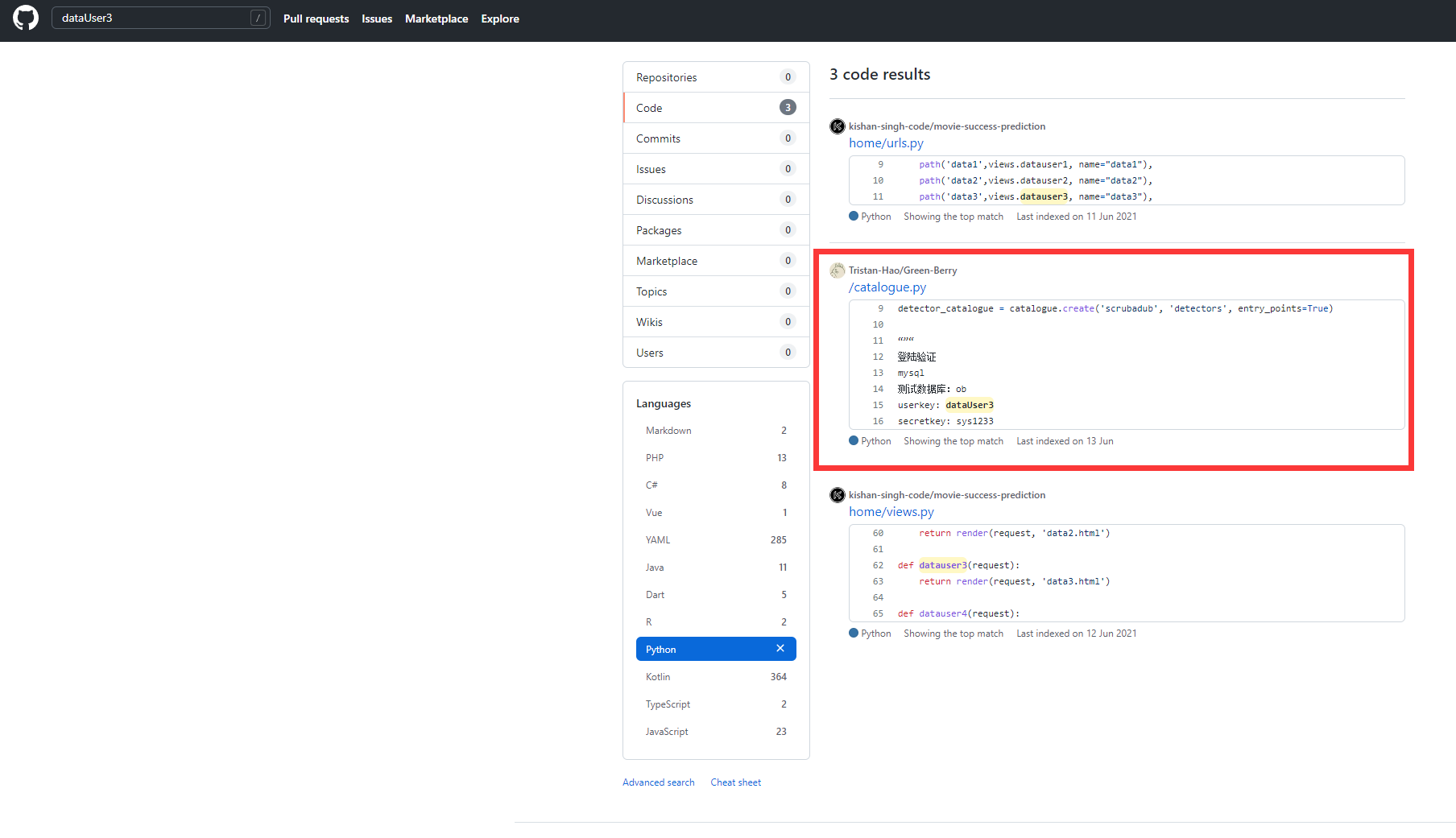Remove the Python language filter with X
This screenshot has height=838, width=1456.
point(780,649)
